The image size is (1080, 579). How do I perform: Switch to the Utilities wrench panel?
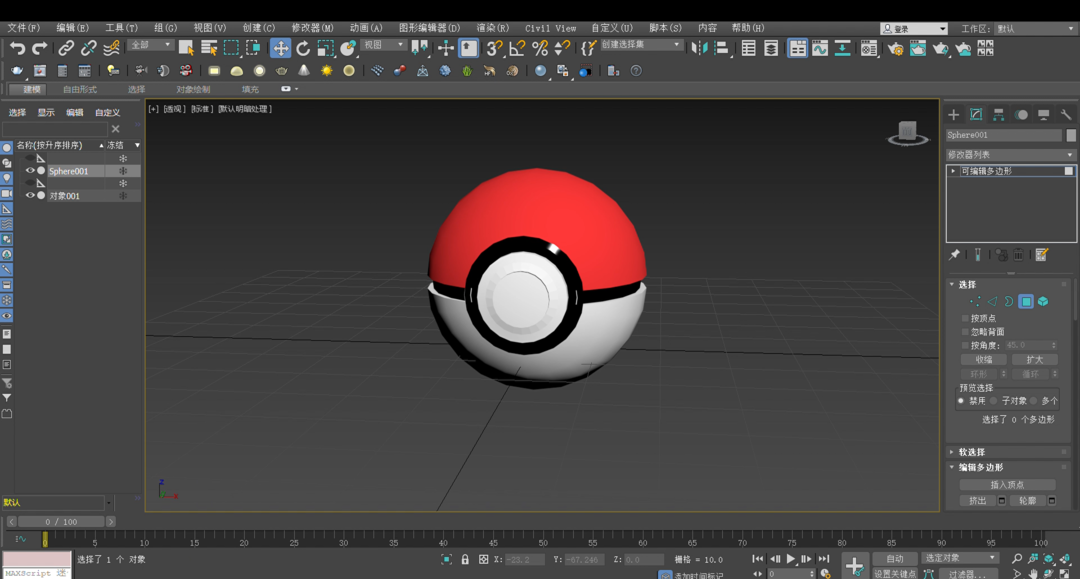(x=1066, y=115)
